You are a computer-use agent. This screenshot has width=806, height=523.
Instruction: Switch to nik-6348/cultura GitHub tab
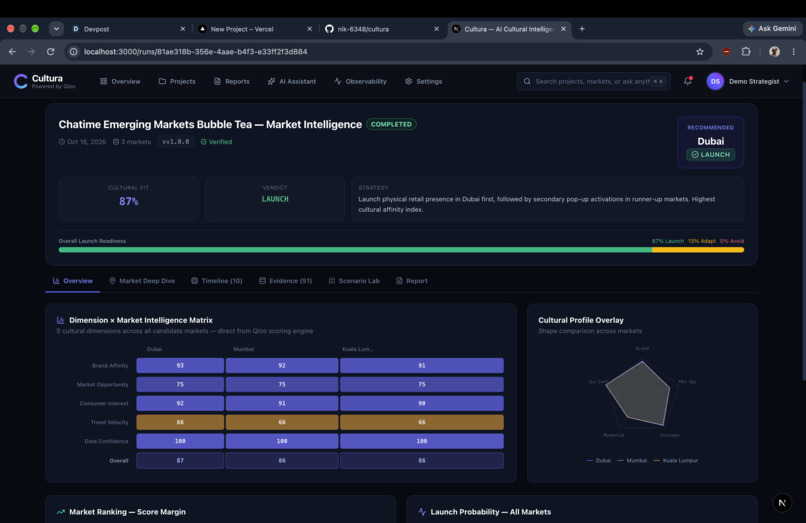(381, 29)
